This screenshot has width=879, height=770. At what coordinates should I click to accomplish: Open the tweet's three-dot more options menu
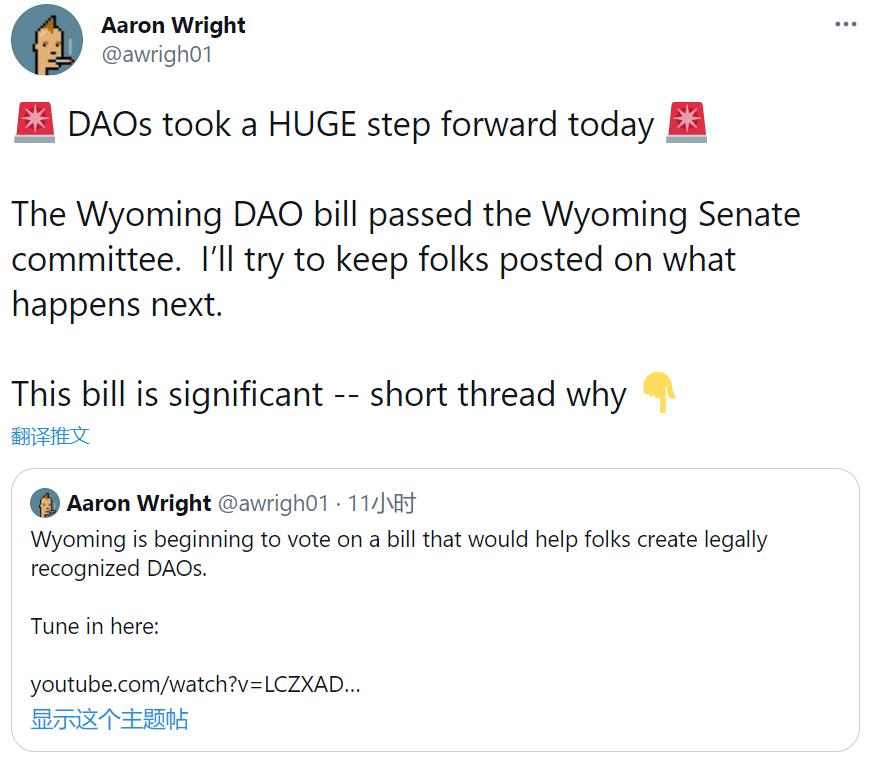click(846, 24)
